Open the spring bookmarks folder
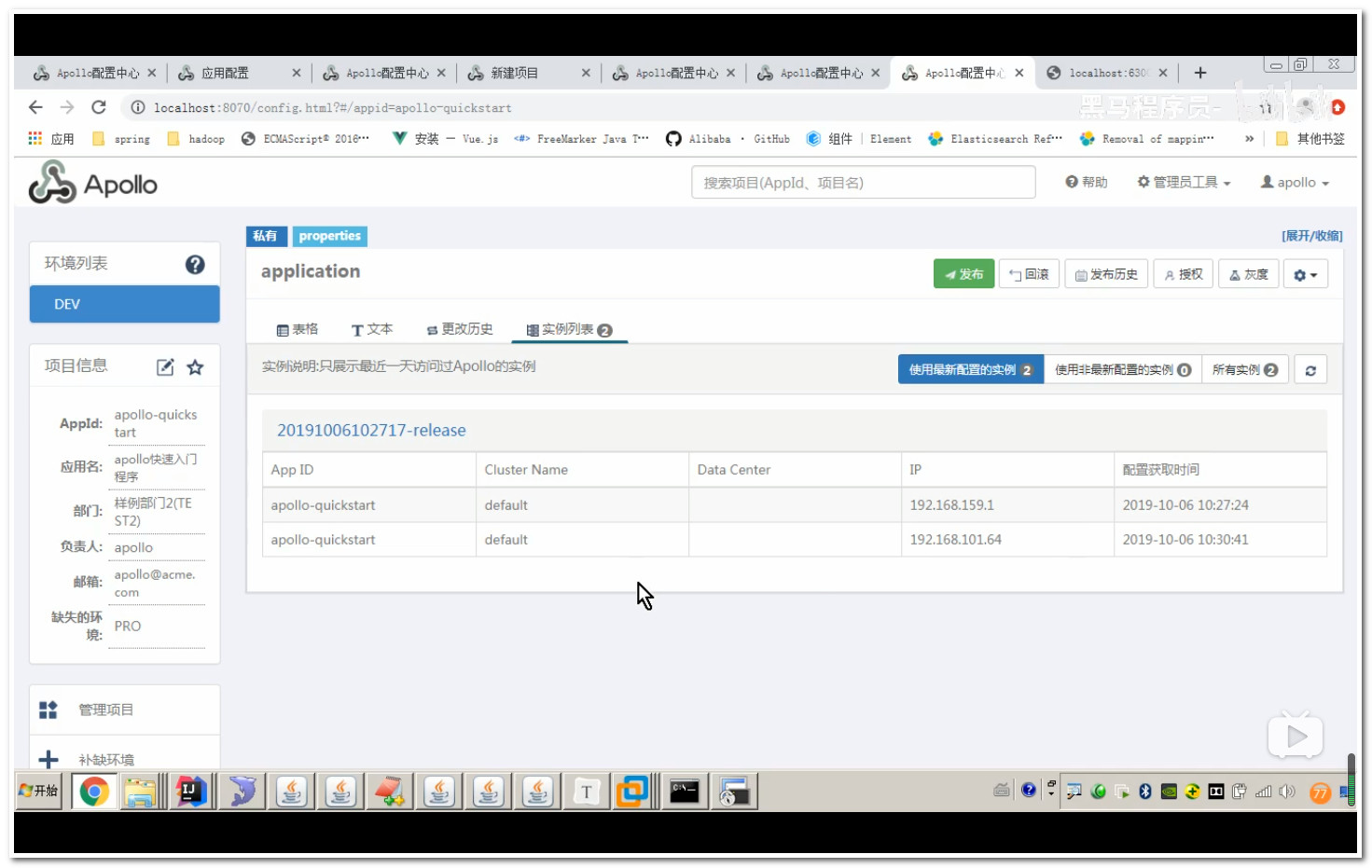Viewport: 1372px width, 868px height. pos(121,138)
